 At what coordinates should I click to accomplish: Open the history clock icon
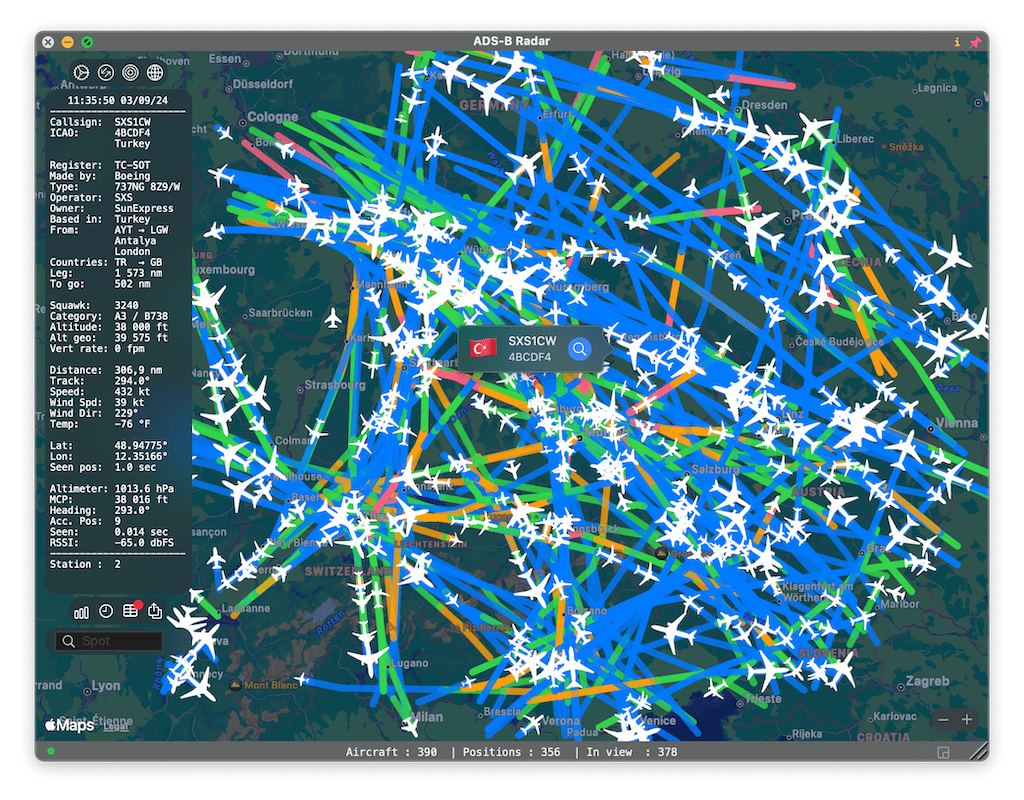click(x=106, y=610)
